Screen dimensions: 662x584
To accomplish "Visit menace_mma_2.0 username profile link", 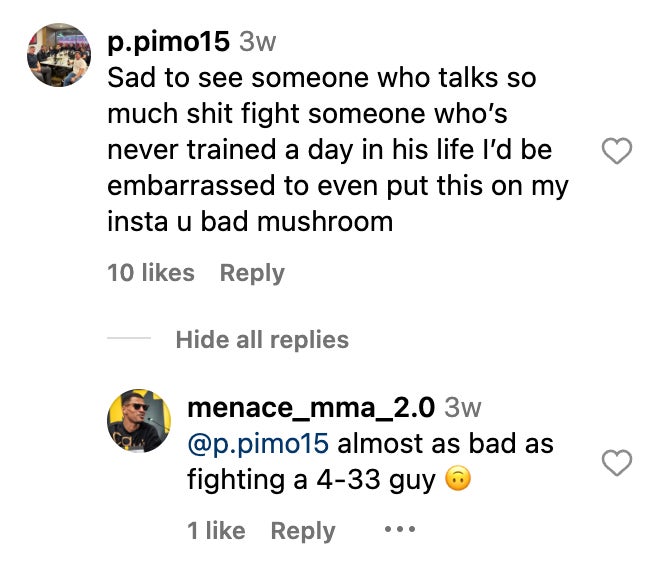I will pyautogui.click(x=310, y=408).
